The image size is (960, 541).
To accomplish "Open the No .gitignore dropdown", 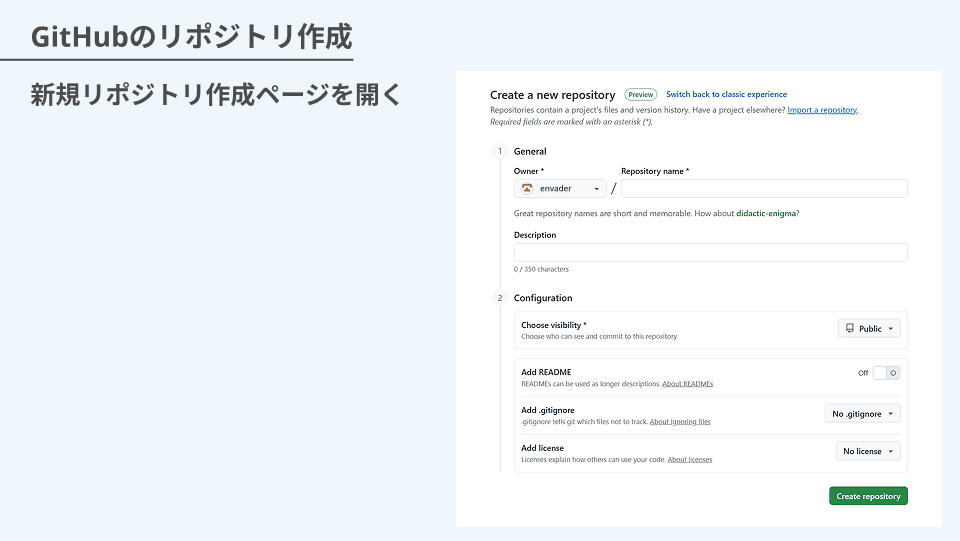I will (863, 414).
